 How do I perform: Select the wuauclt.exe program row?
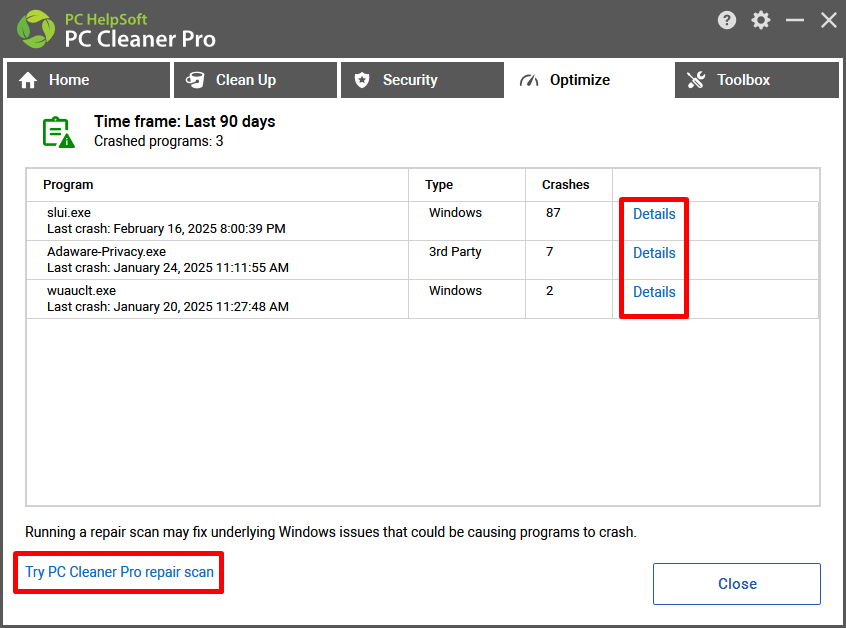(422, 299)
